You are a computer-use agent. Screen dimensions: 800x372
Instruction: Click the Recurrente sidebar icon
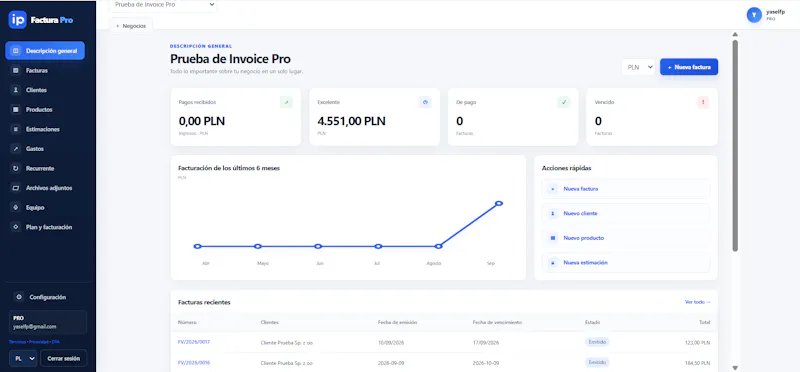(x=16, y=168)
